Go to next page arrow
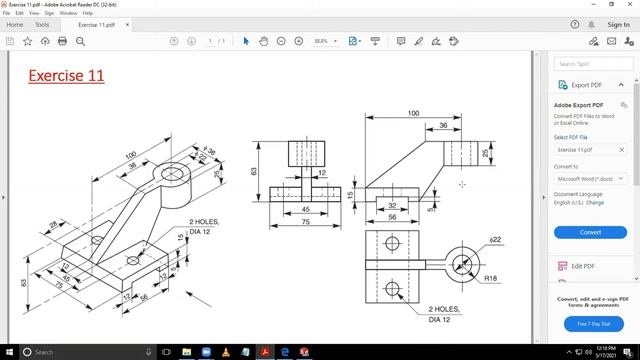The width and height of the screenshot is (640, 360). click(191, 41)
